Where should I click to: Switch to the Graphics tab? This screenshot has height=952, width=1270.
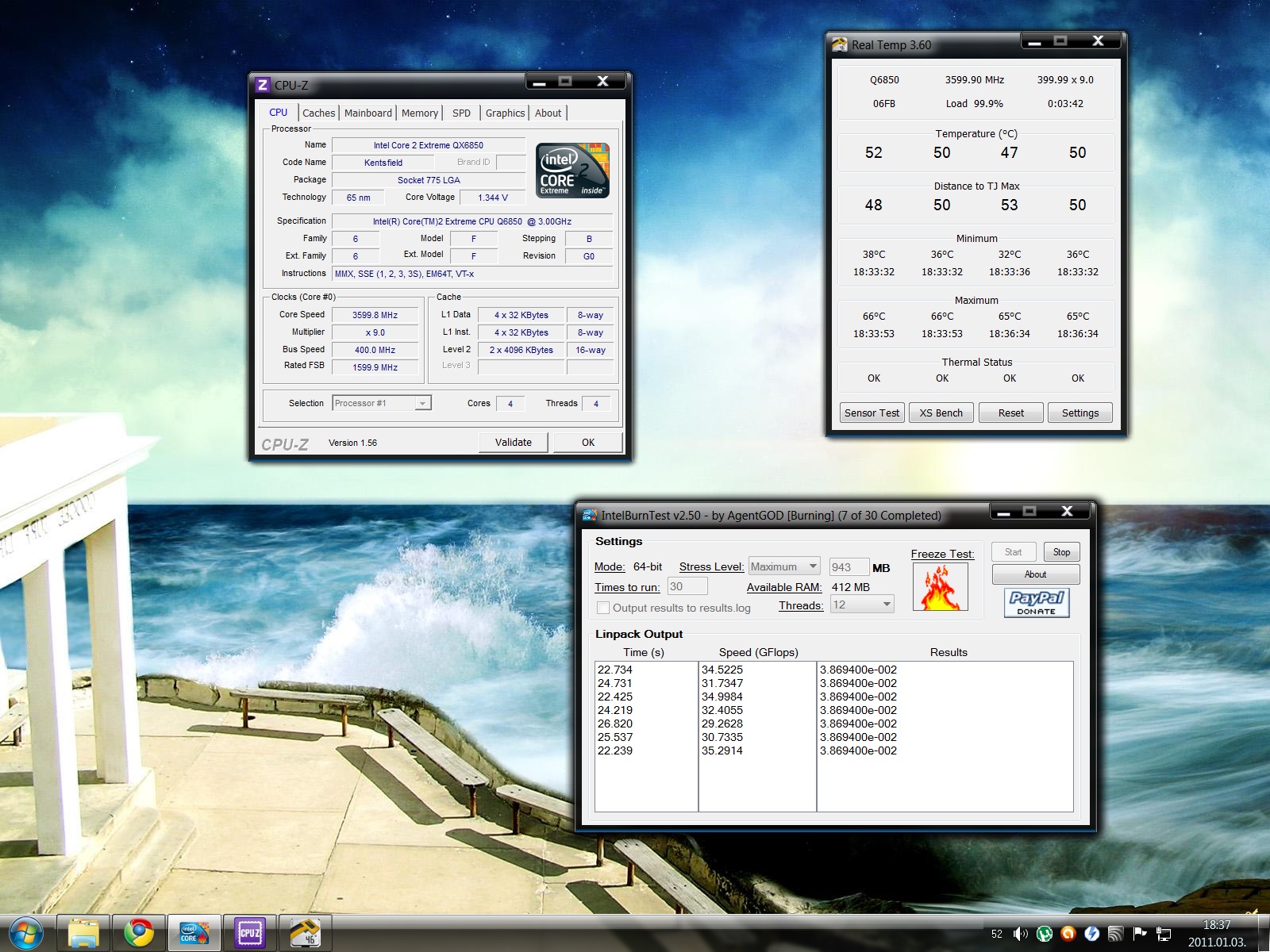506,113
